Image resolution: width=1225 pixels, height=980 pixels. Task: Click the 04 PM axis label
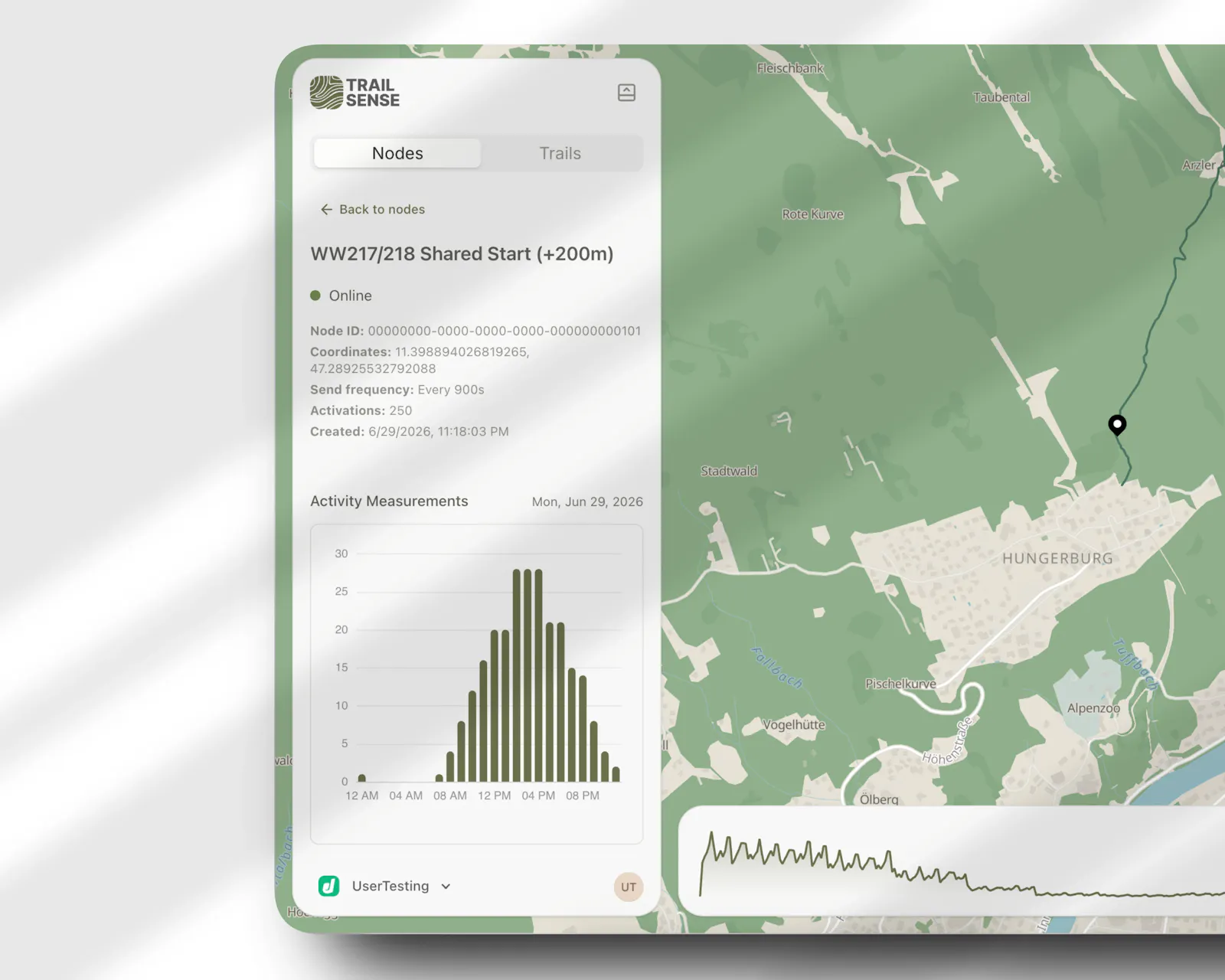[x=538, y=795]
